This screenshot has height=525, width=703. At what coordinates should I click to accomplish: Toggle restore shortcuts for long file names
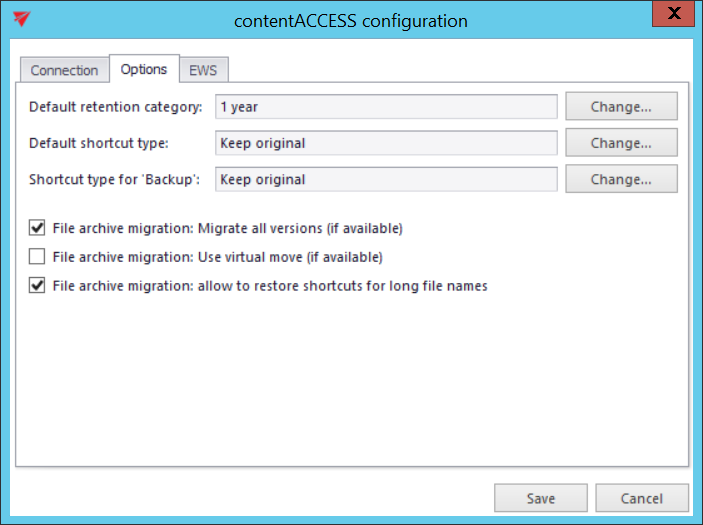[x=38, y=286]
